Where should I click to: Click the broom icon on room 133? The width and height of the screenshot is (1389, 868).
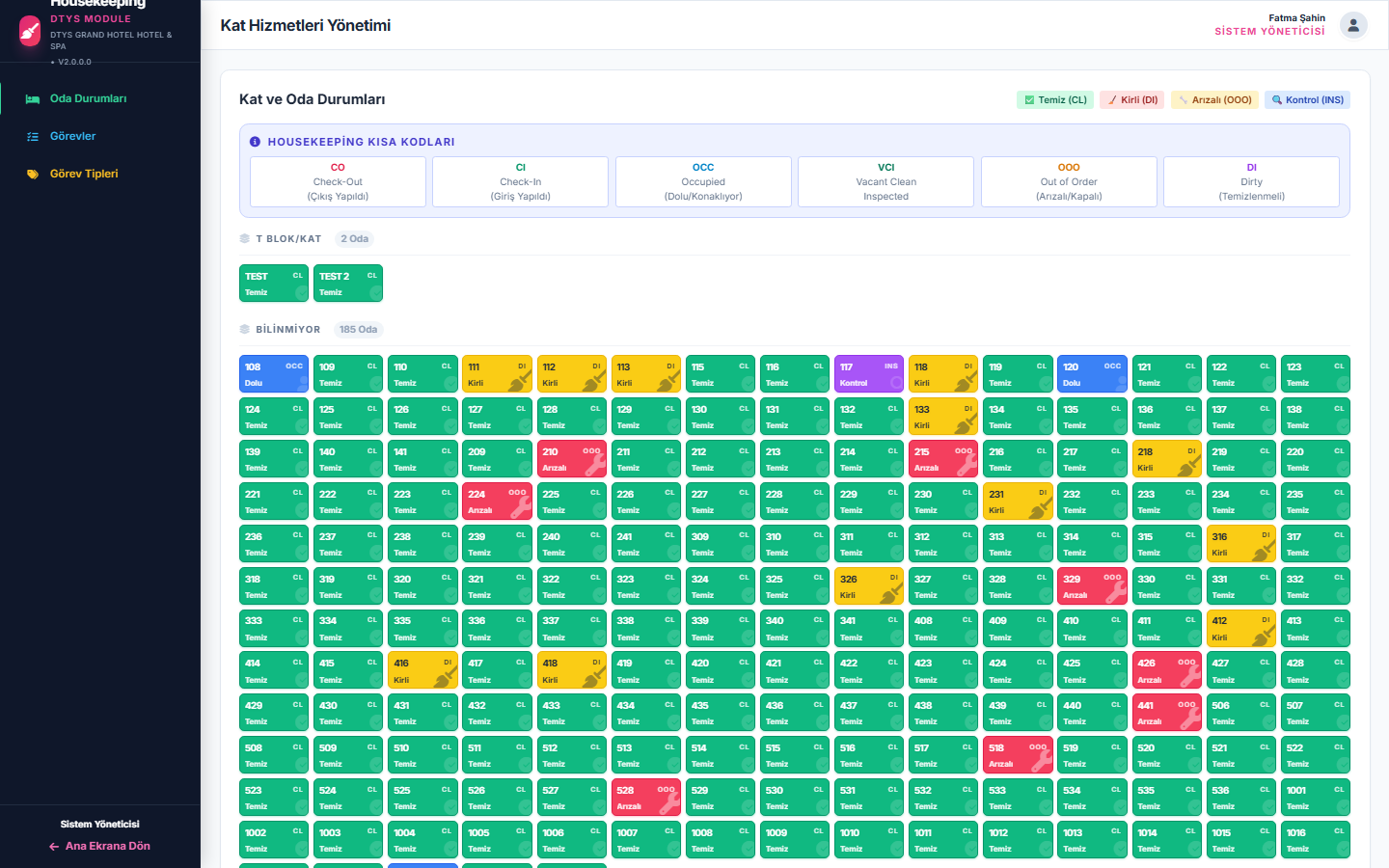pyautogui.click(x=966, y=423)
